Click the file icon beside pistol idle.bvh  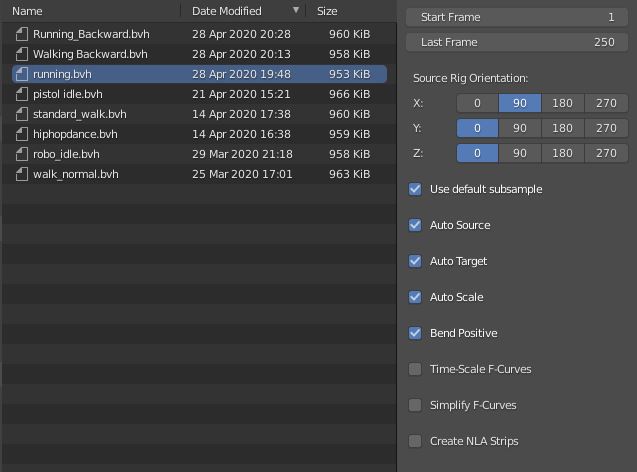[x=22, y=94]
